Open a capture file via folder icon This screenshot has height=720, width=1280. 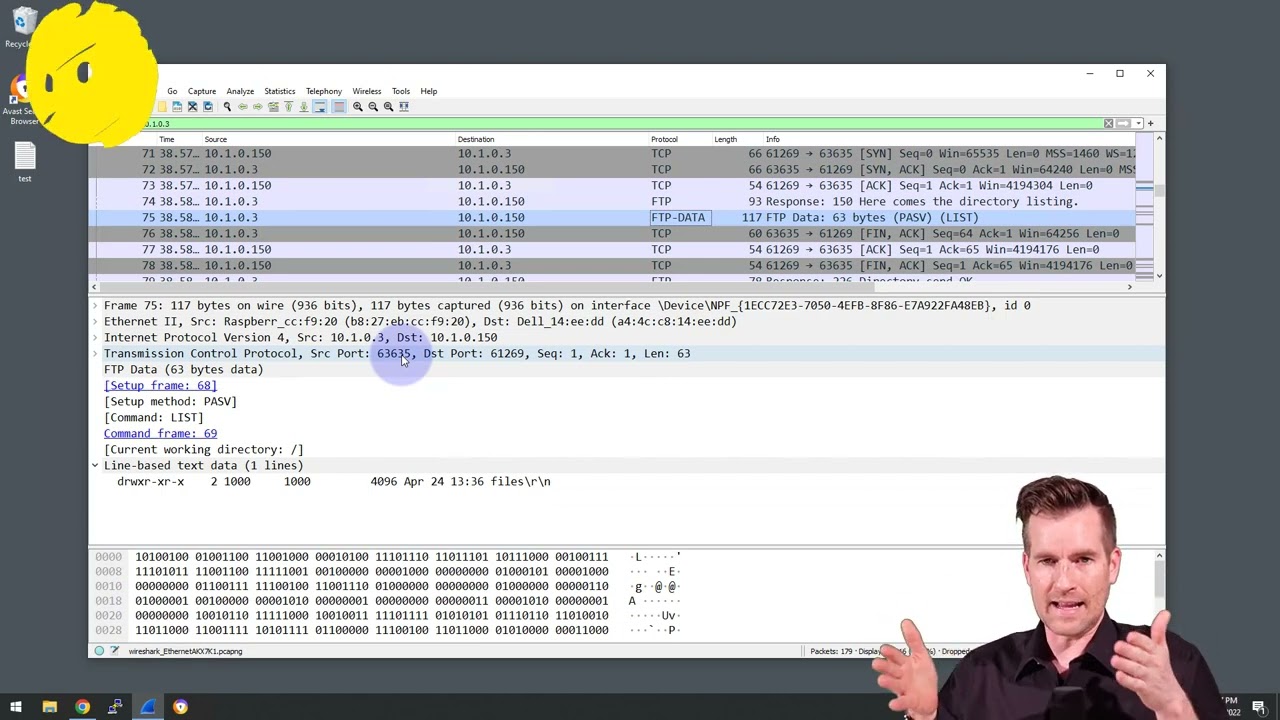162,107
